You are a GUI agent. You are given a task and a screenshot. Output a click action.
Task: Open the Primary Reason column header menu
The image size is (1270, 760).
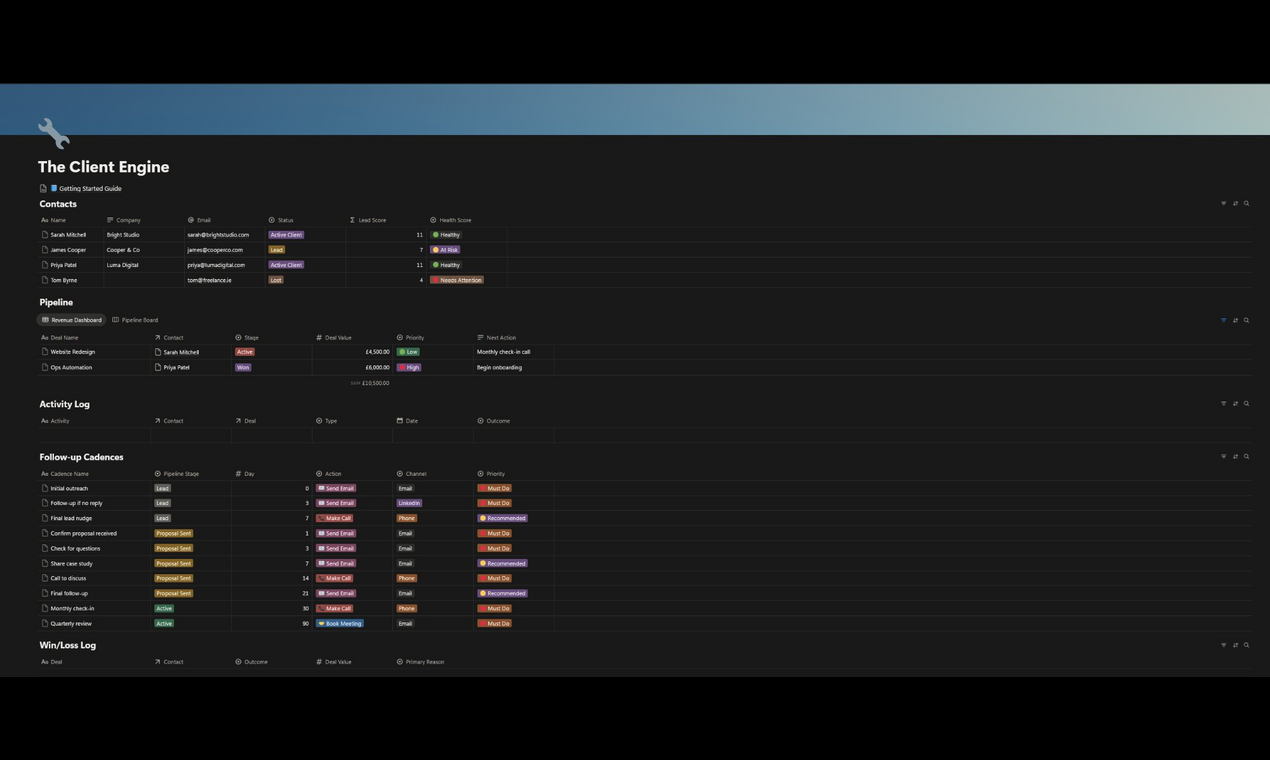click(421, 662)
